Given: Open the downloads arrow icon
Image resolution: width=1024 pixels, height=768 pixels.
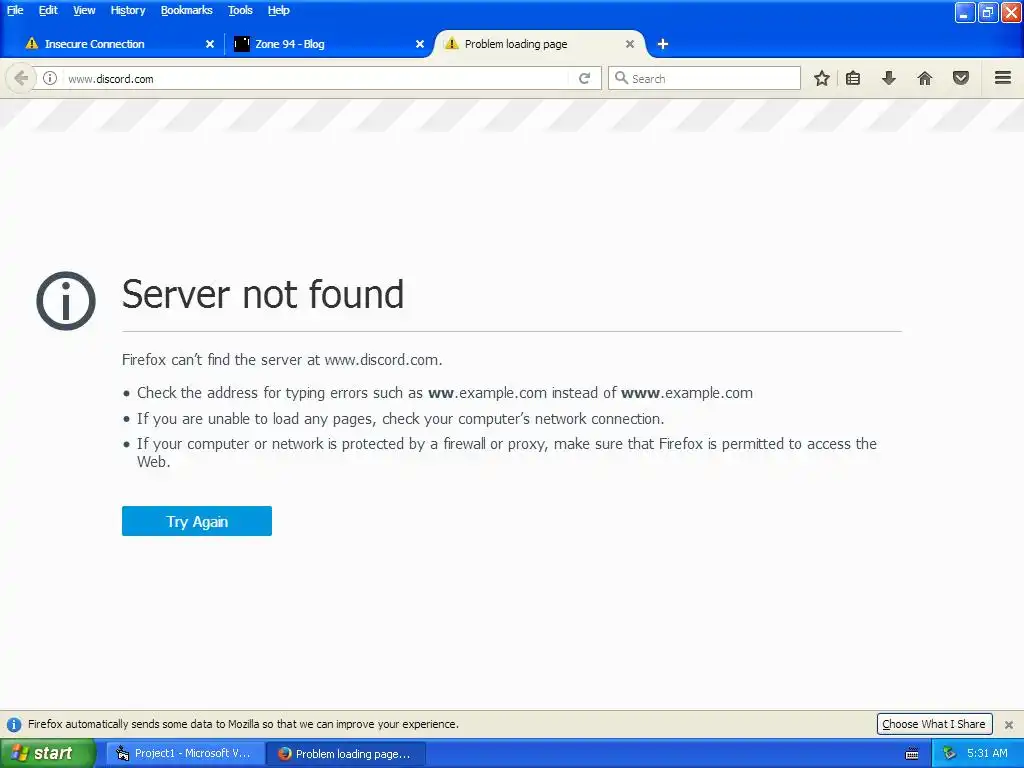Looking at the screenshot, I should 889,78.
